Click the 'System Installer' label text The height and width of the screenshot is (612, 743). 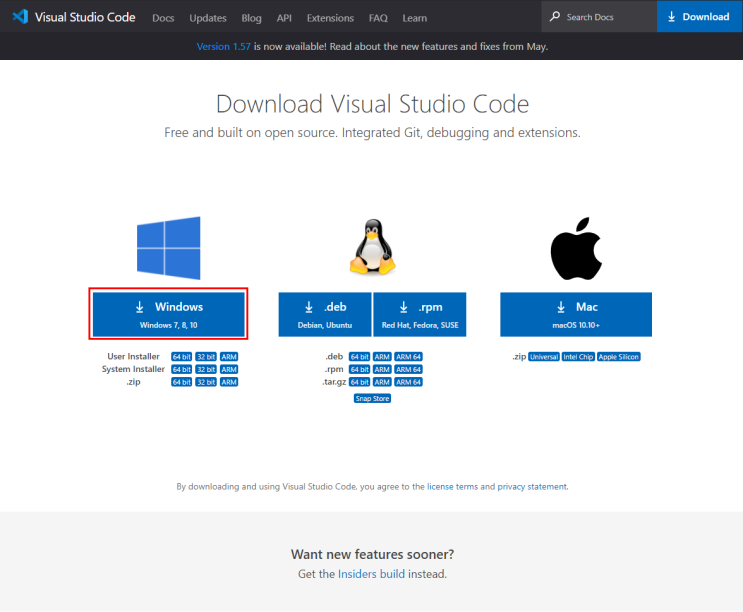pyautogui.click(x=133, y=369)
